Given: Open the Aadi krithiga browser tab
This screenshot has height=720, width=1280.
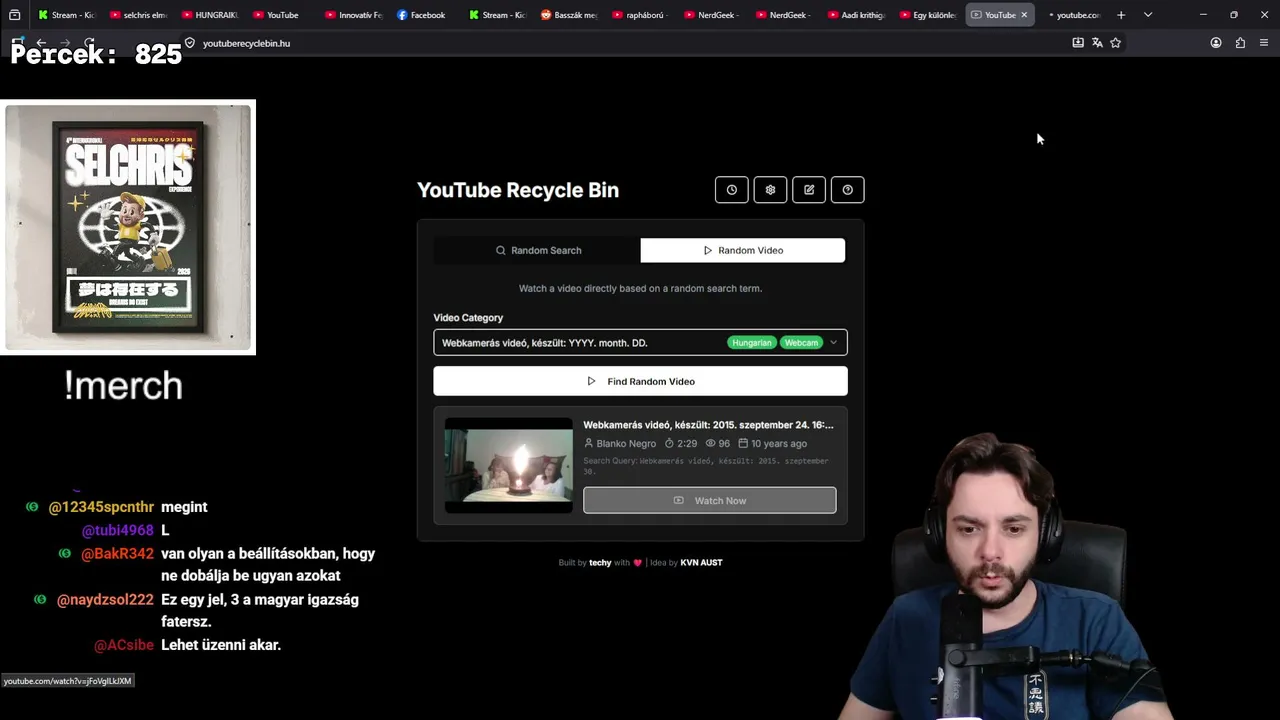Looking at the screenshot, I should coord(857,15).
